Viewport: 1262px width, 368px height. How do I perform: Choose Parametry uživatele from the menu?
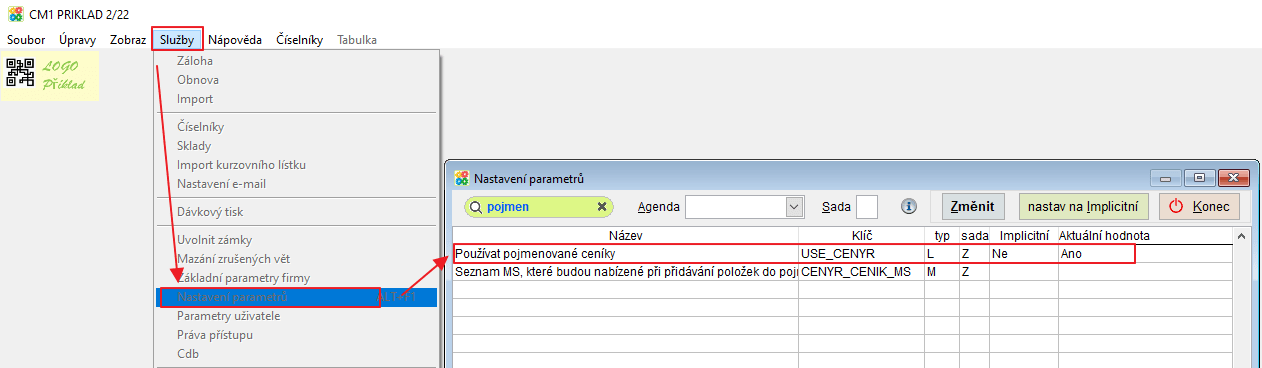[228, 316]
